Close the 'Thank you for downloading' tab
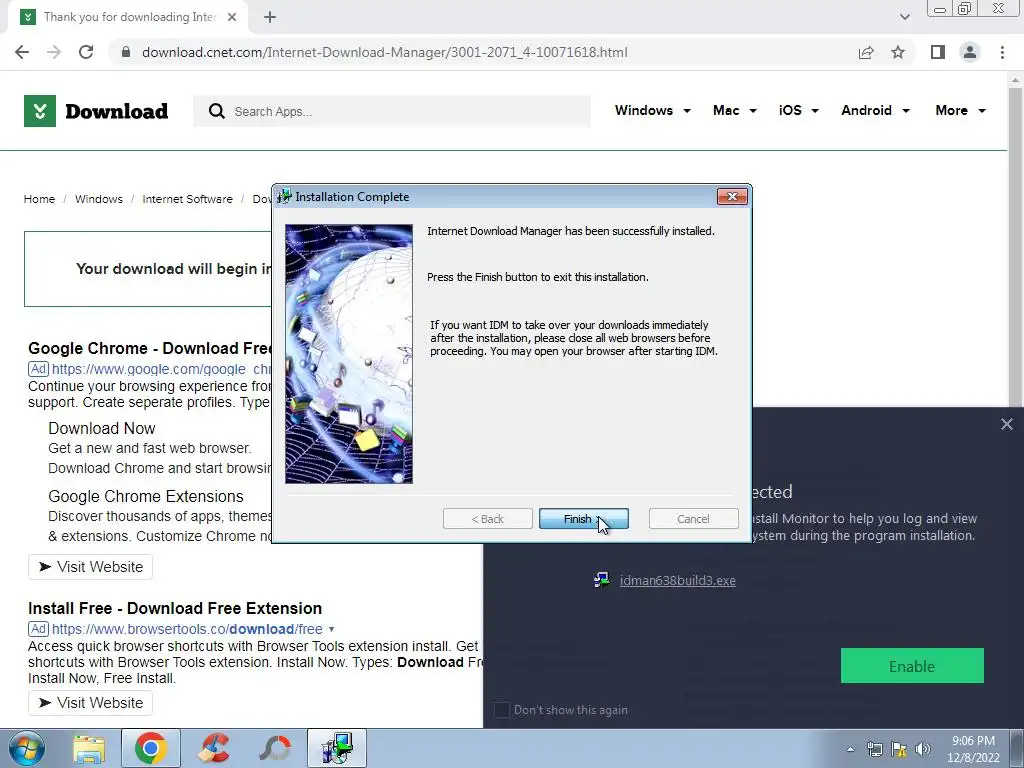The width and height of the screenshot is (1024, 768). 232,17
